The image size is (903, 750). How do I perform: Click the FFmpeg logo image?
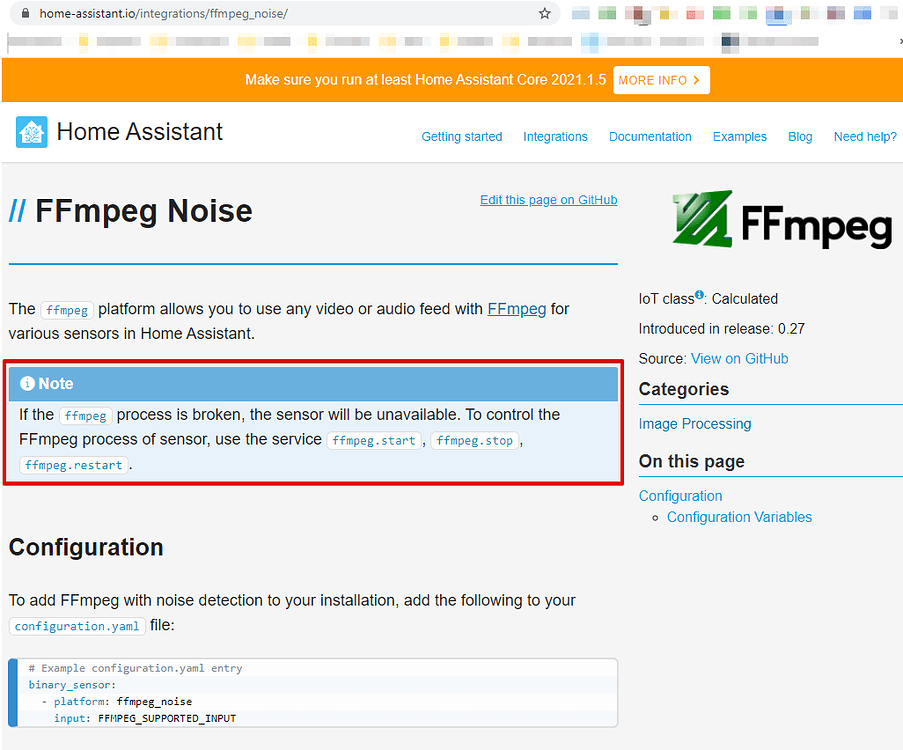click(782, 219)
